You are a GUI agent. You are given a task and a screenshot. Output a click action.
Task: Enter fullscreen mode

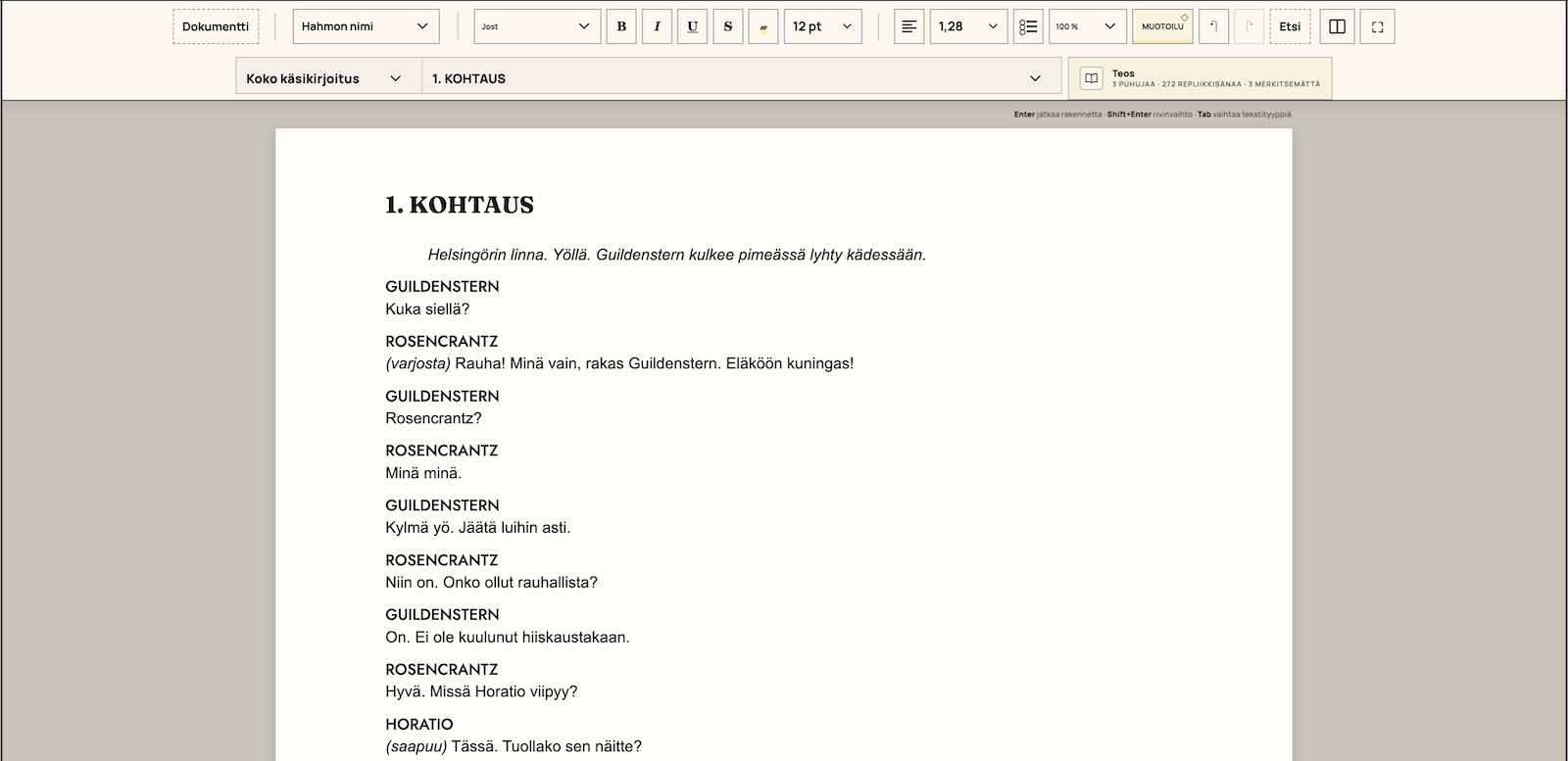coord(1377,26)
